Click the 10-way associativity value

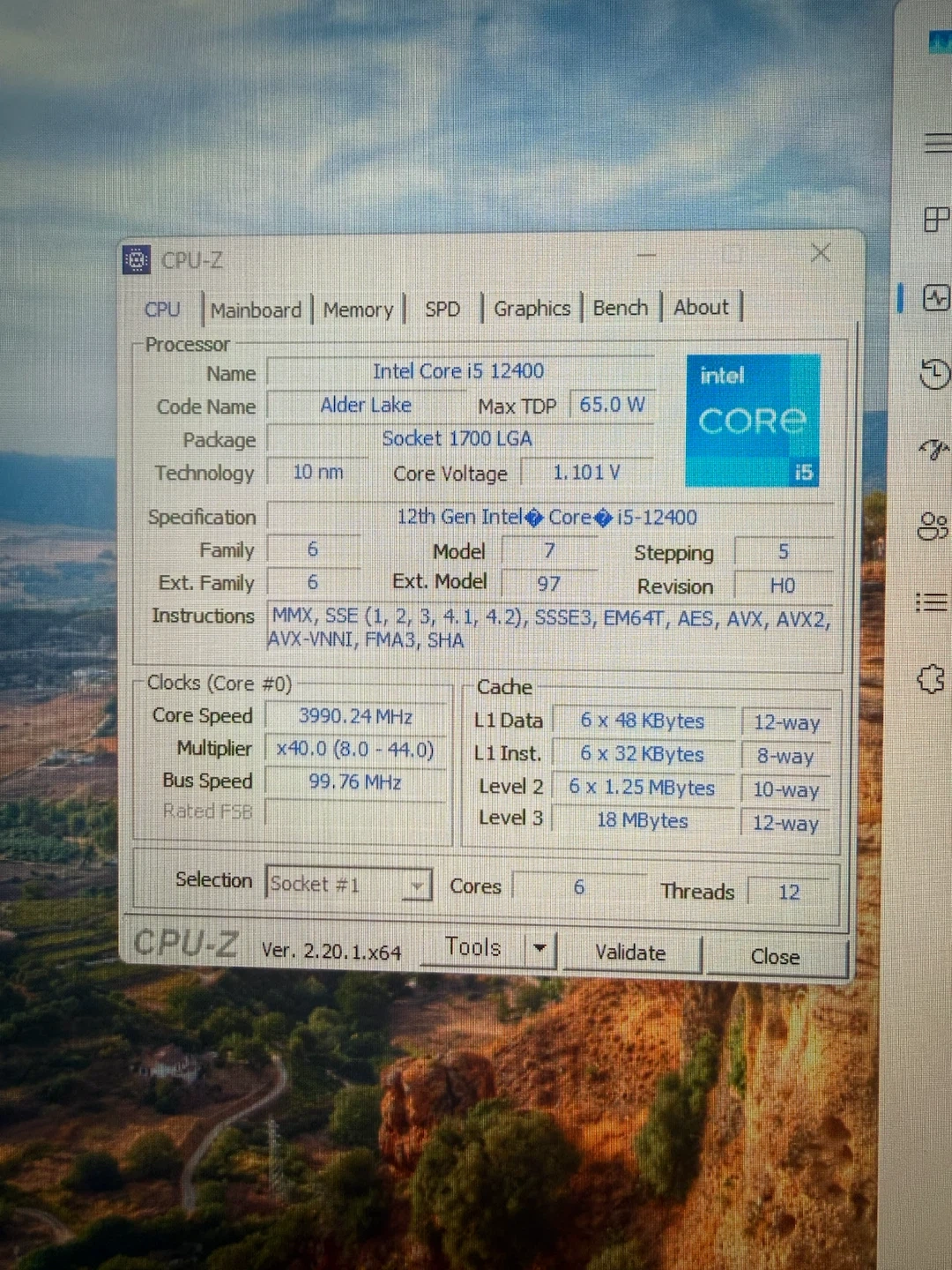click(x=785, y=789)
